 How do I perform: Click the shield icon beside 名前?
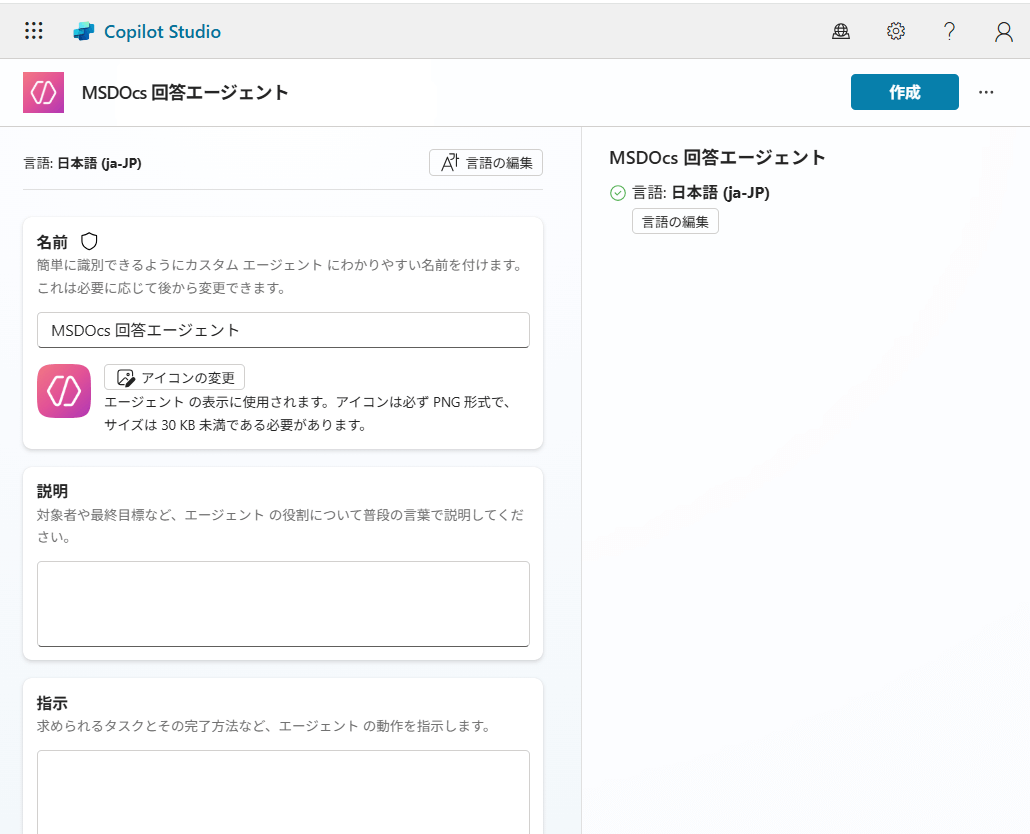(89, 241)
